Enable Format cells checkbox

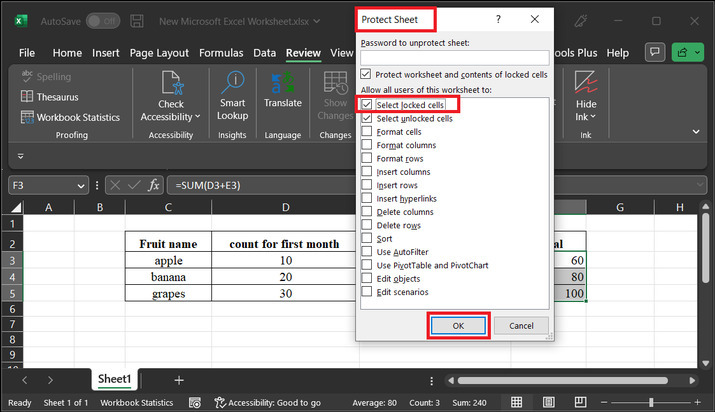point(367,131)
